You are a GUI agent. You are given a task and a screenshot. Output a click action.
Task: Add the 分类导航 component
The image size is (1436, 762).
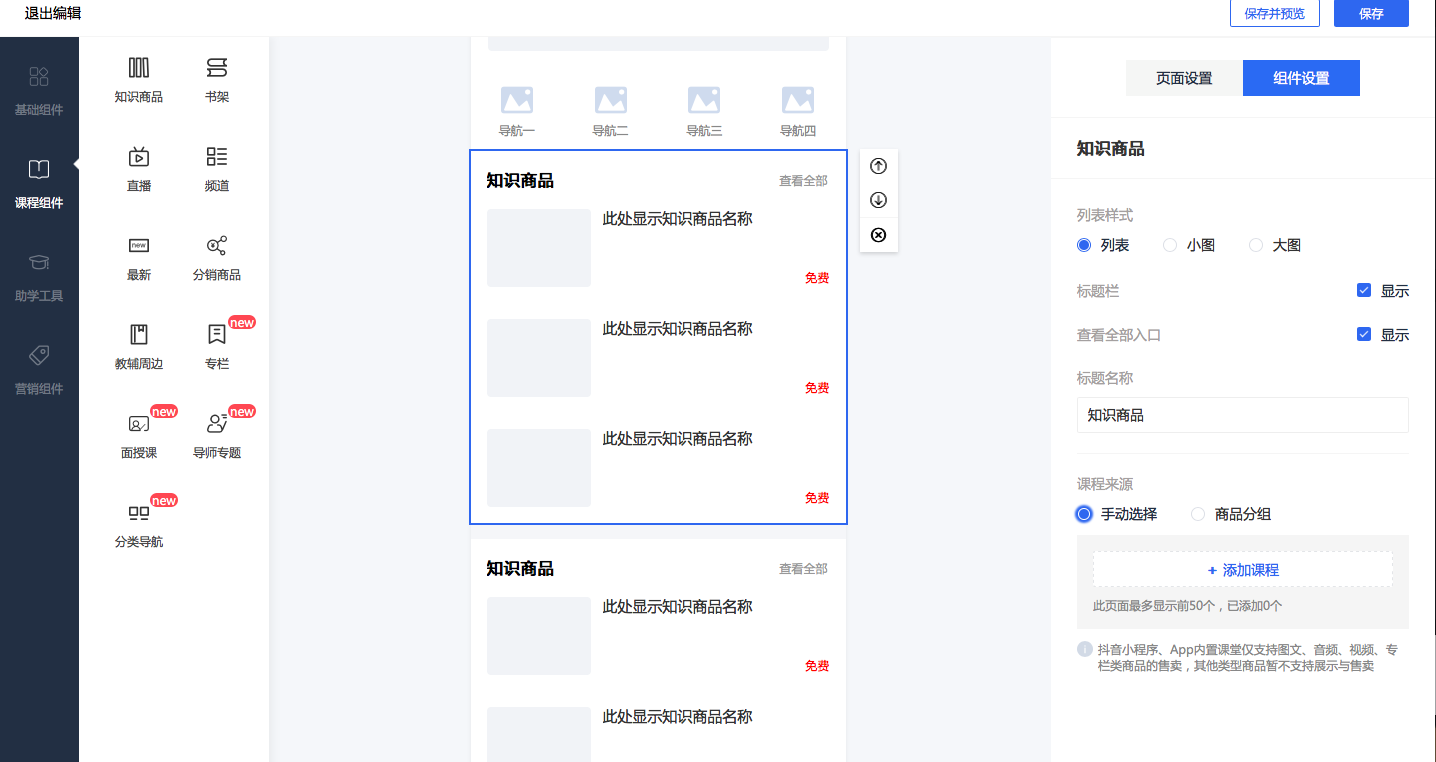tap(139, 525)
